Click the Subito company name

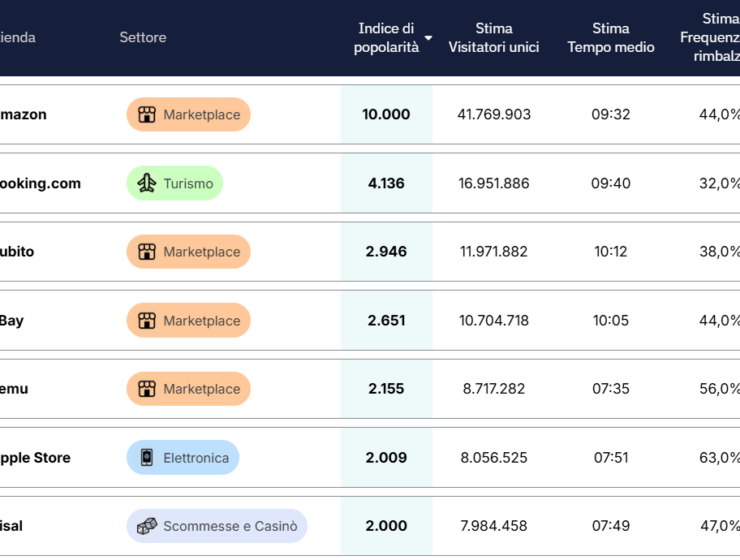[17, 252]
